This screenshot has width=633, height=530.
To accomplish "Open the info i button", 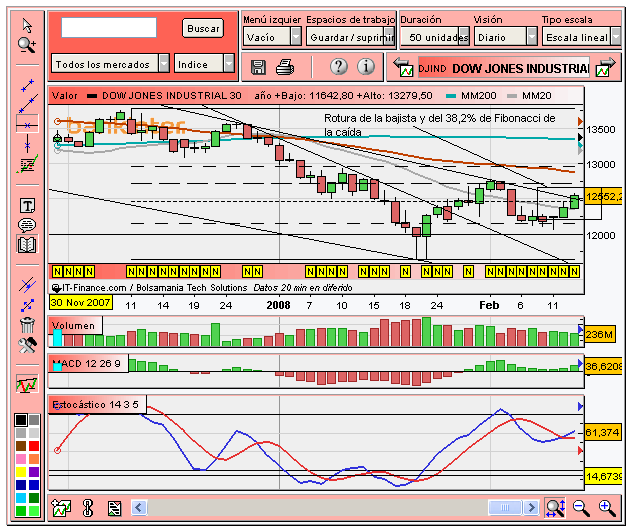I will pos(366,66).
